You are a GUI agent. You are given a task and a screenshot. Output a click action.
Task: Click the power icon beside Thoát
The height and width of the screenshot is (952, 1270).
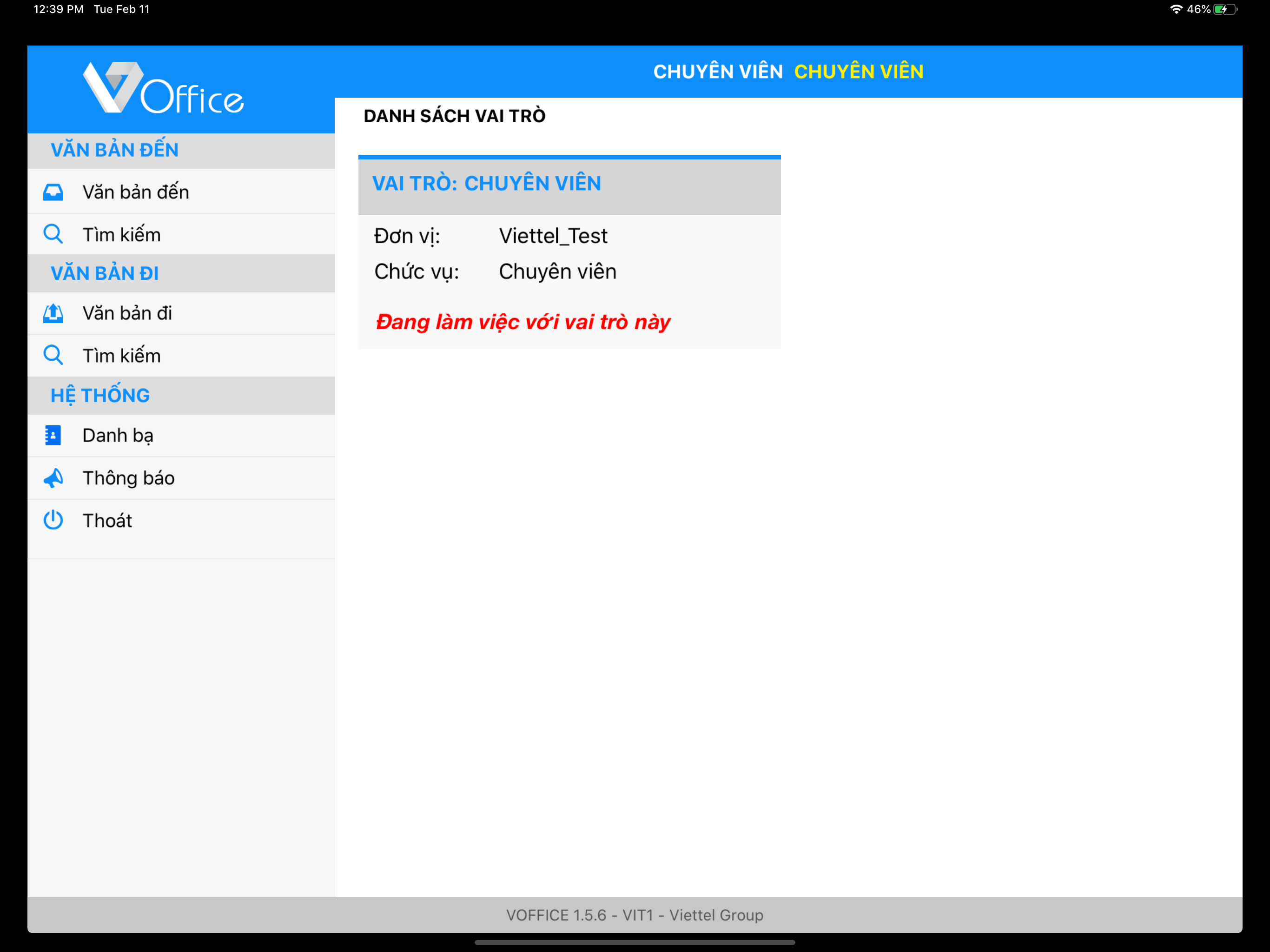pyautogui.click(x=53, y=520)
